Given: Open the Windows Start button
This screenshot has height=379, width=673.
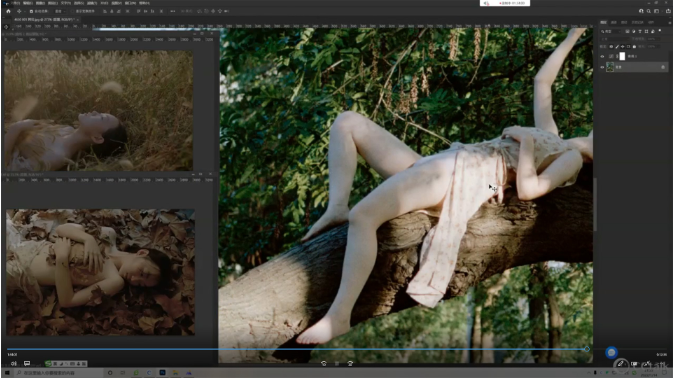Looking at the screenshot, I should point(7,373).
